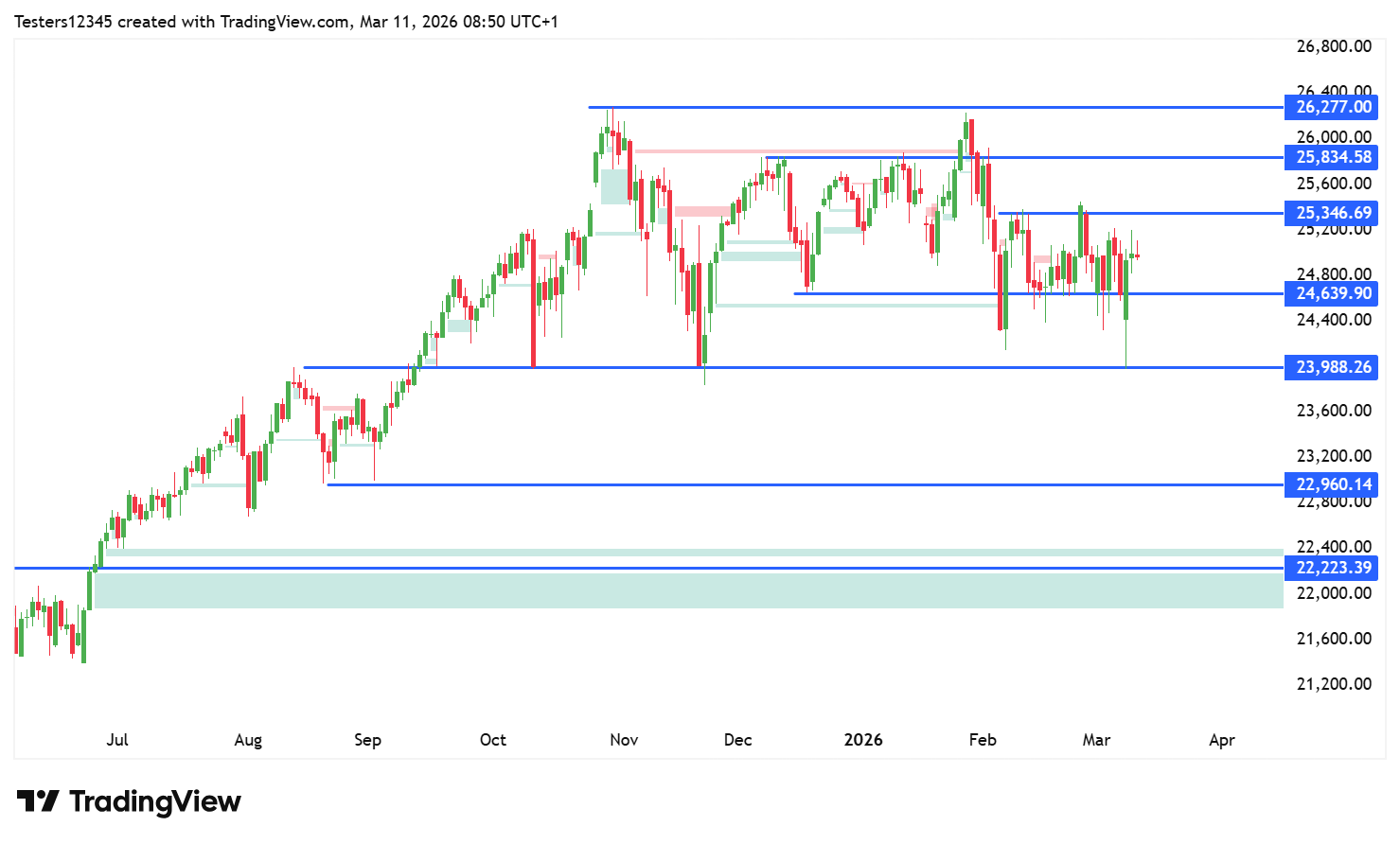The height and width of the screenshot is (844, 1400).
Task: Click the 22,000.00 price axis value
Action: [1334, 593]
